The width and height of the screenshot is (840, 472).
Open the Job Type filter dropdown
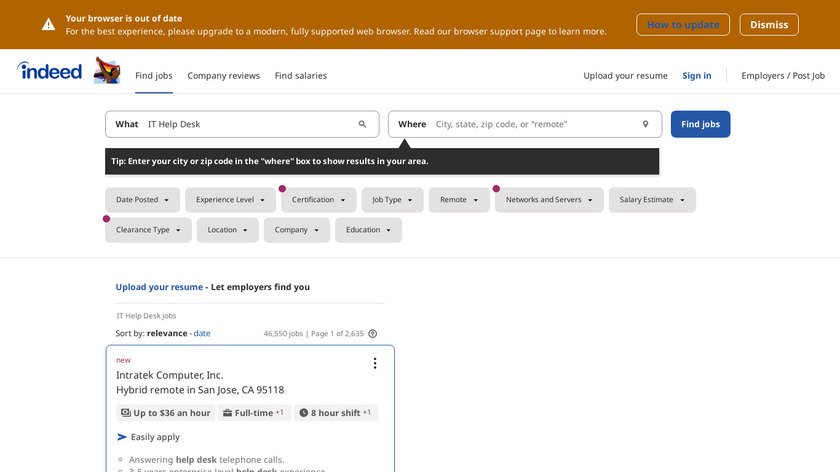coord(392,200)
